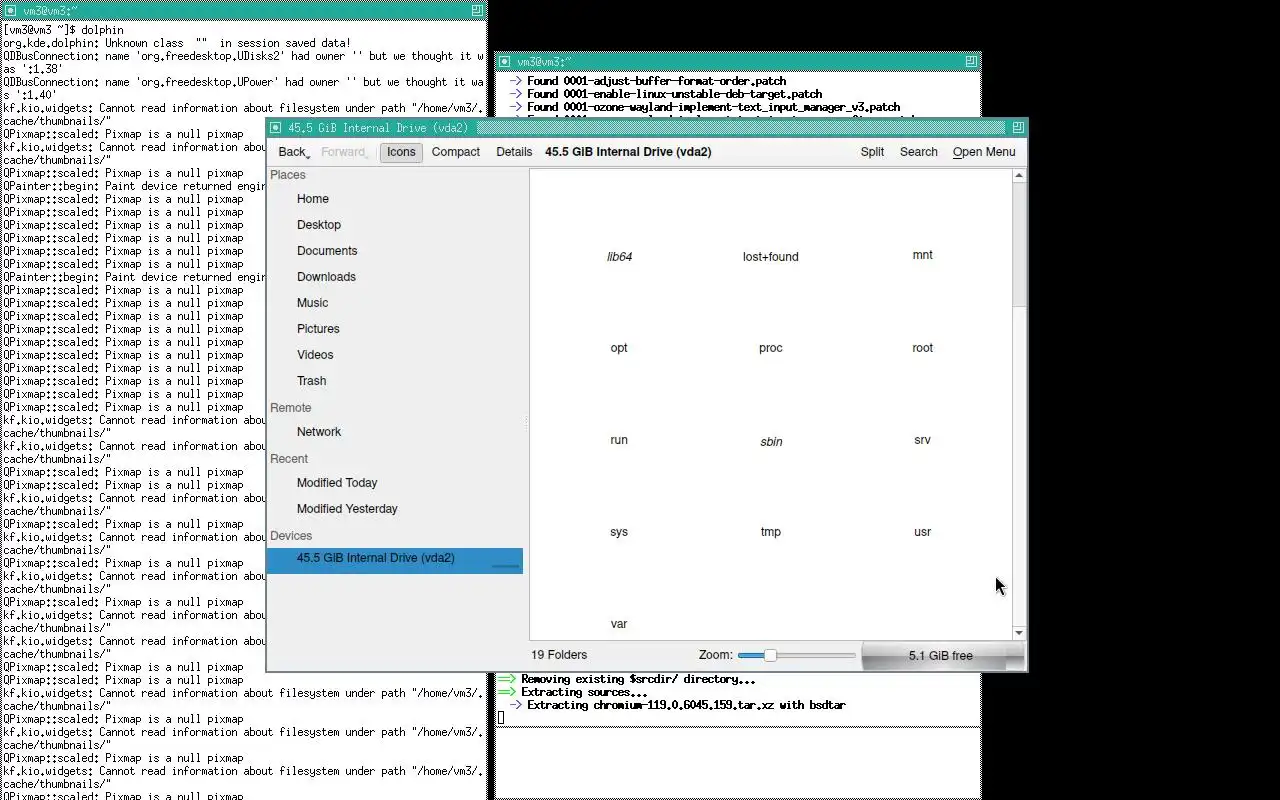Screen dimensions: 1280x800
Task: Select the lost+found folder
Action: [x=770, y=257]
